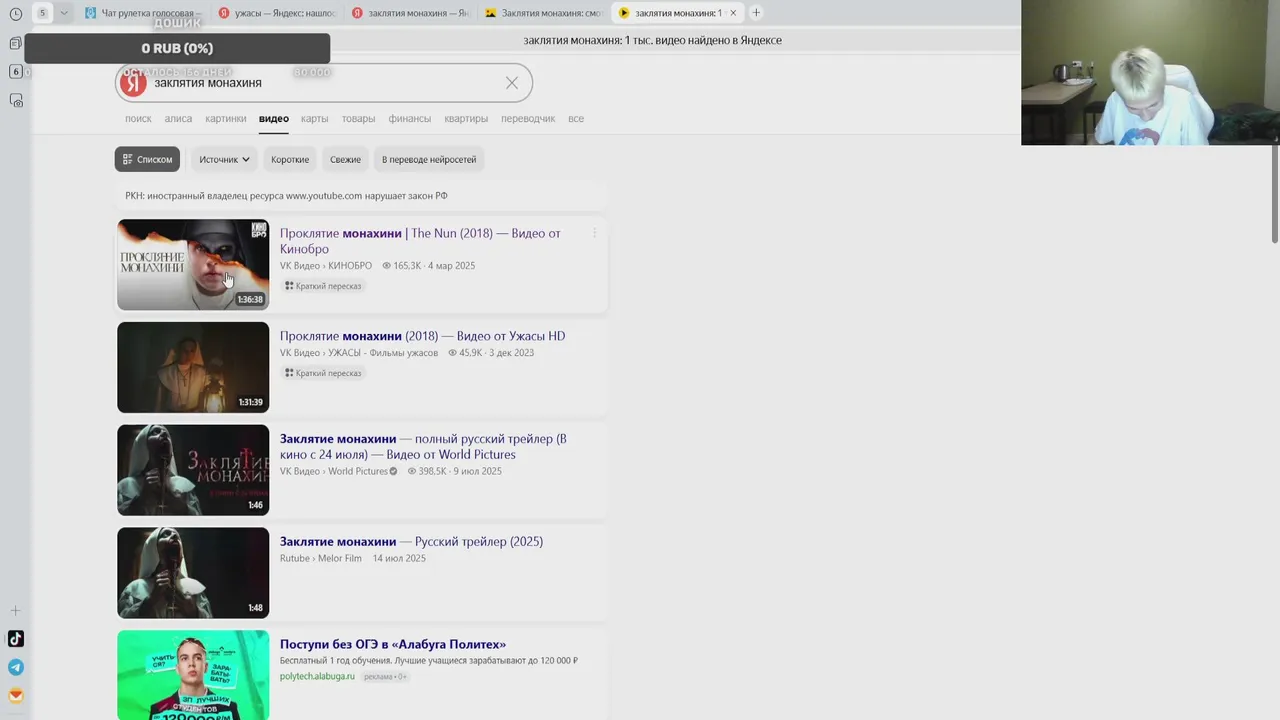
Task: Add a new sidebar app
Action: [x=15, y=610]
